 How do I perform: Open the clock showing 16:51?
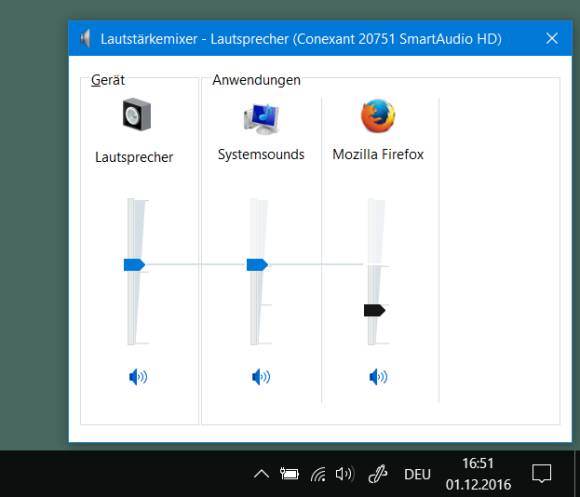coord(478,474)
